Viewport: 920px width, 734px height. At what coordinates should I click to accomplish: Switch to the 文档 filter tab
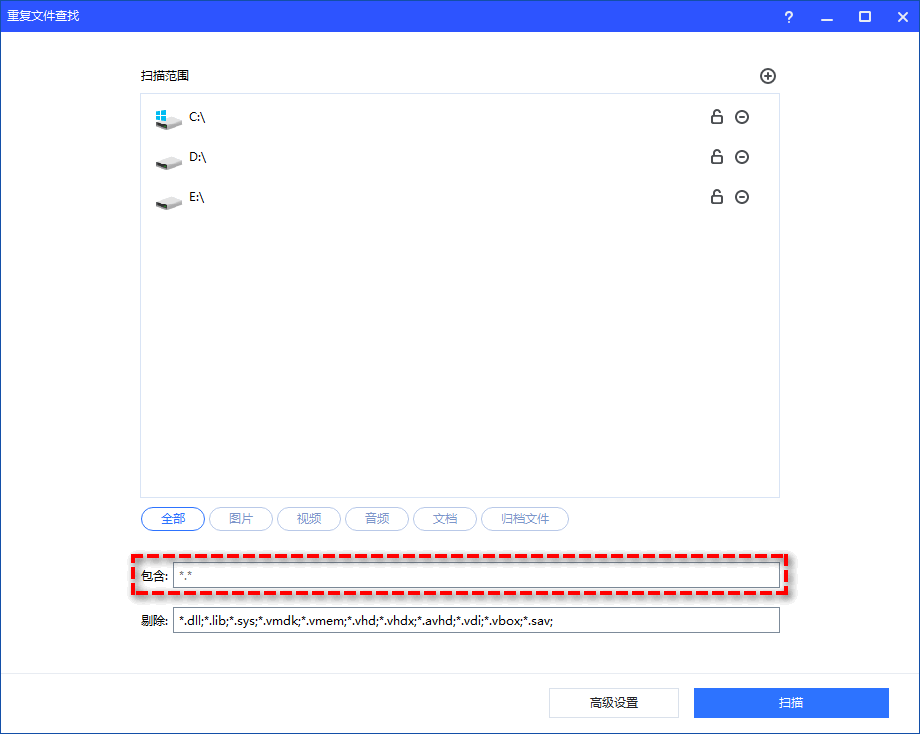tap(445, 519)
